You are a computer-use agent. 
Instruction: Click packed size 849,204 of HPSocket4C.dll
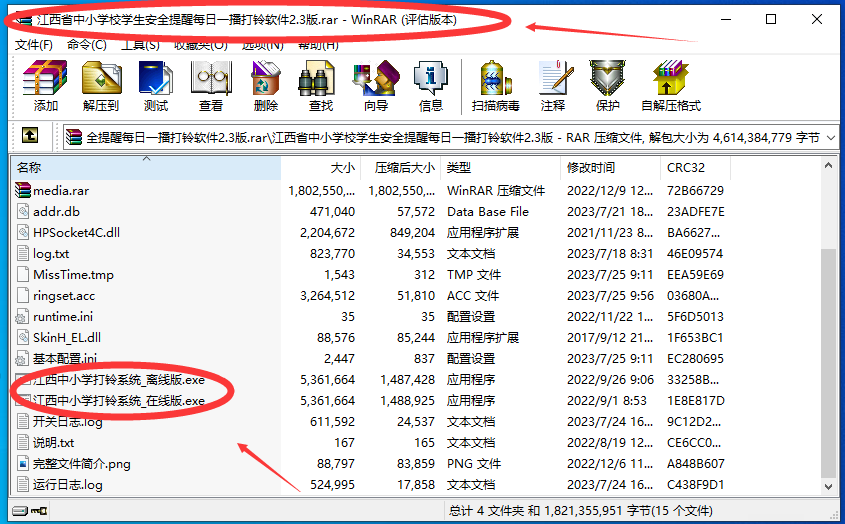(x=412, y=232)
